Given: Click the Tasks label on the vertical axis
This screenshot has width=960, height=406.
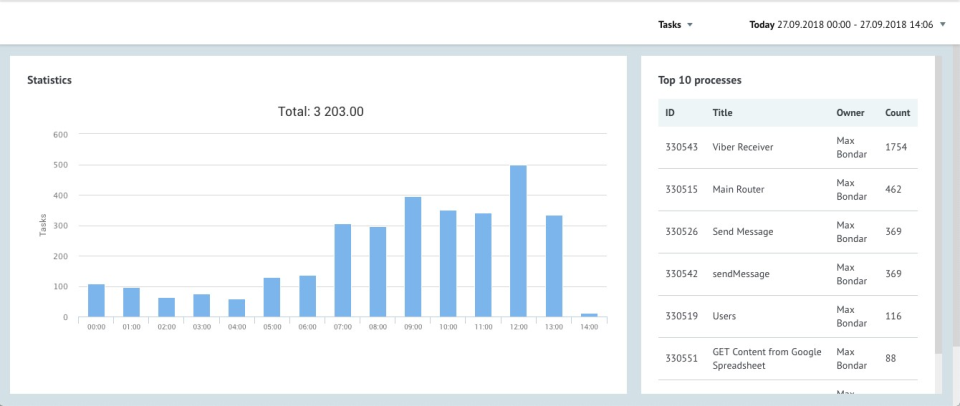Looking at the screenshot, I should tap(43, 225).
